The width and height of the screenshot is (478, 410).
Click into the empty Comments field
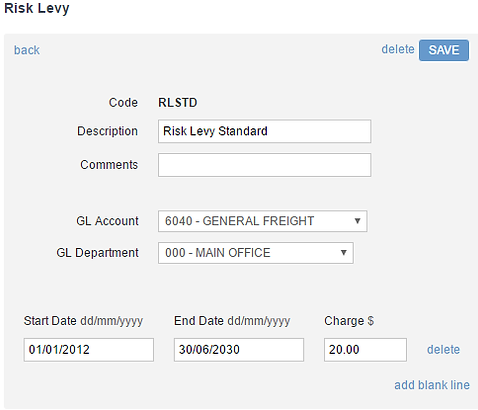click(x=264, y=165)
